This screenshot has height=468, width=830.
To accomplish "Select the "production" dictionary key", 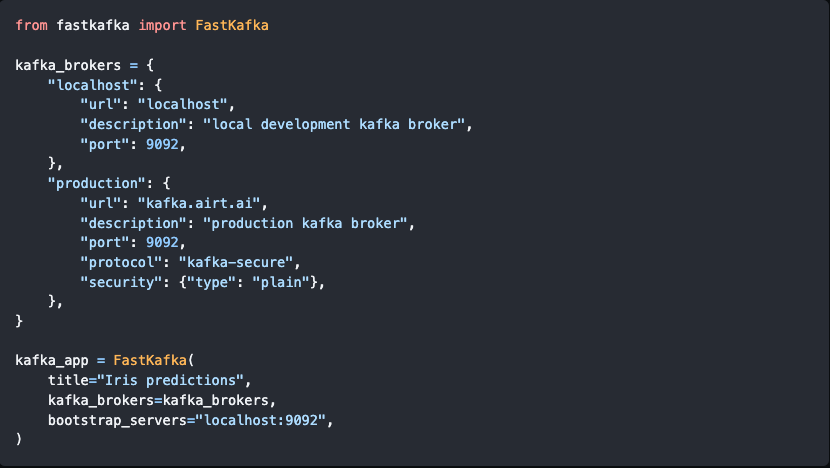I will click(x=92, y=182).
